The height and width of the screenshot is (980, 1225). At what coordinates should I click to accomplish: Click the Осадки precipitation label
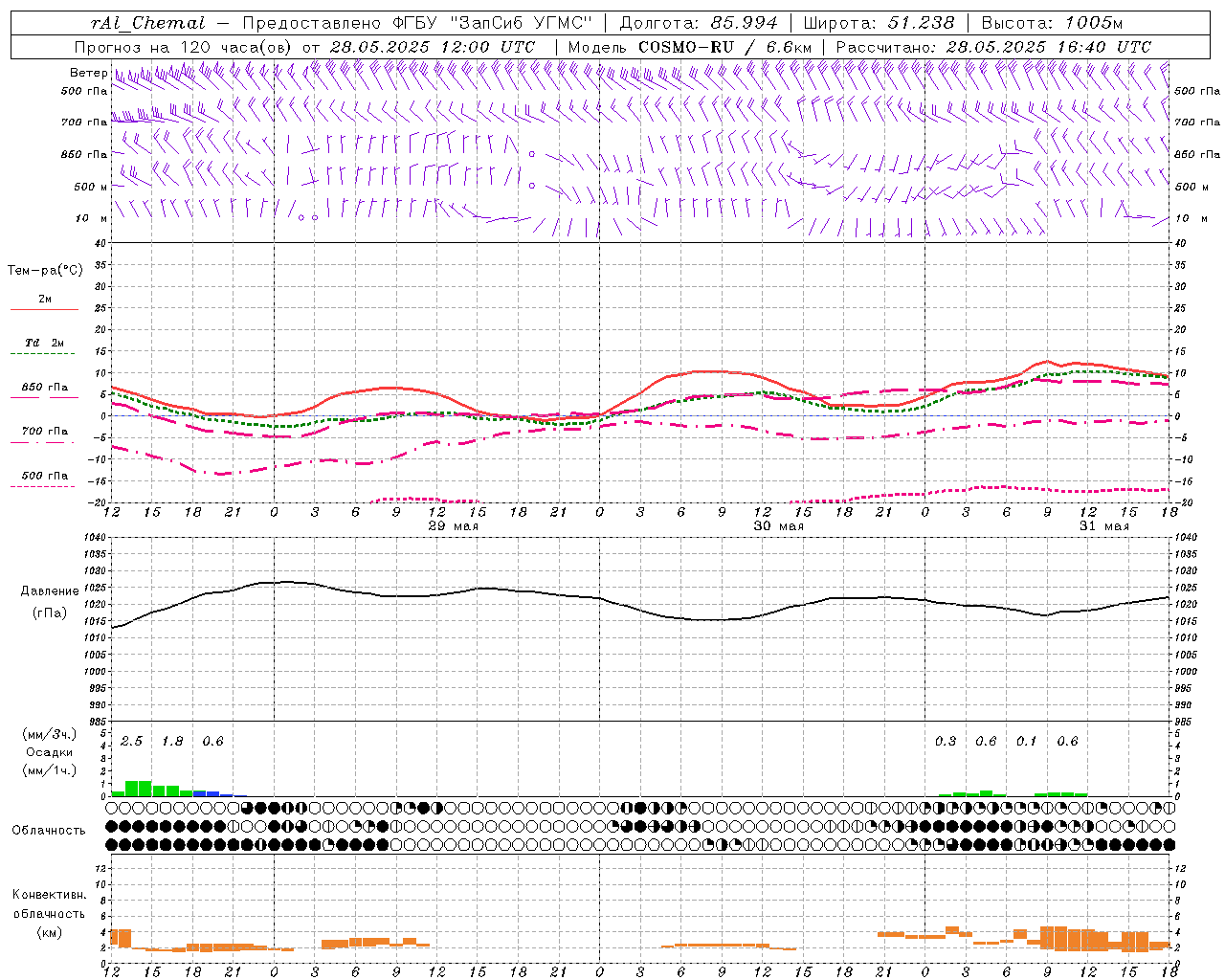coord(49,752)
